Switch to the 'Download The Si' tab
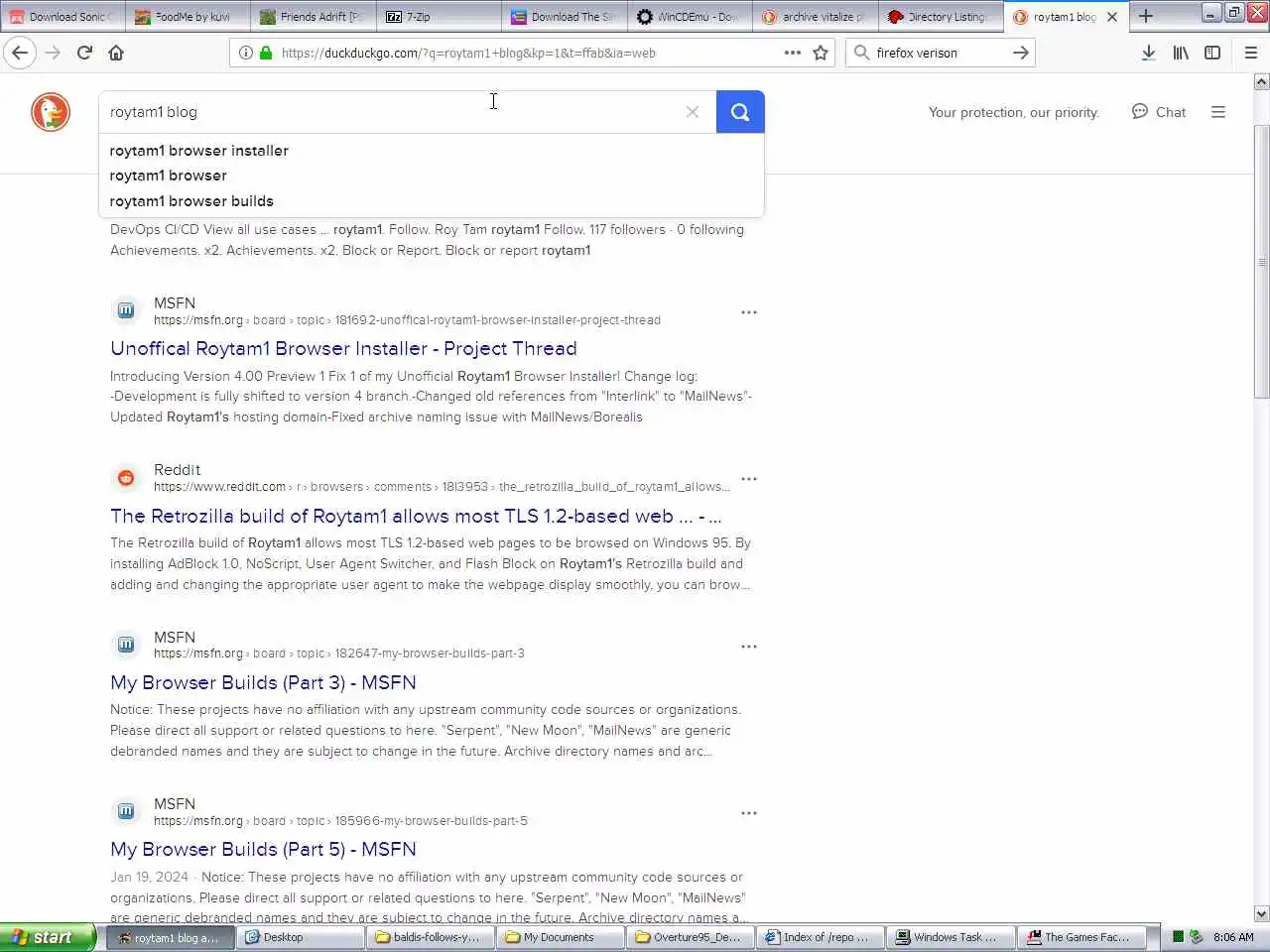Image resolution: width=1270 pixels, height=952 pixels. click(565, 17)
